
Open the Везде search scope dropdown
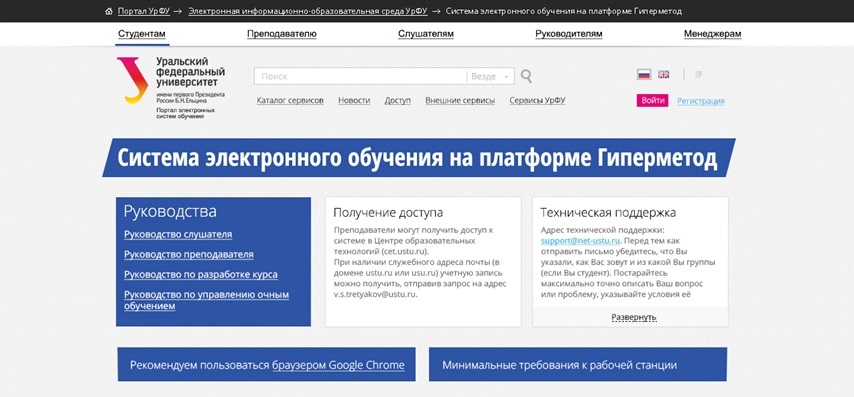tap(490, 76)
